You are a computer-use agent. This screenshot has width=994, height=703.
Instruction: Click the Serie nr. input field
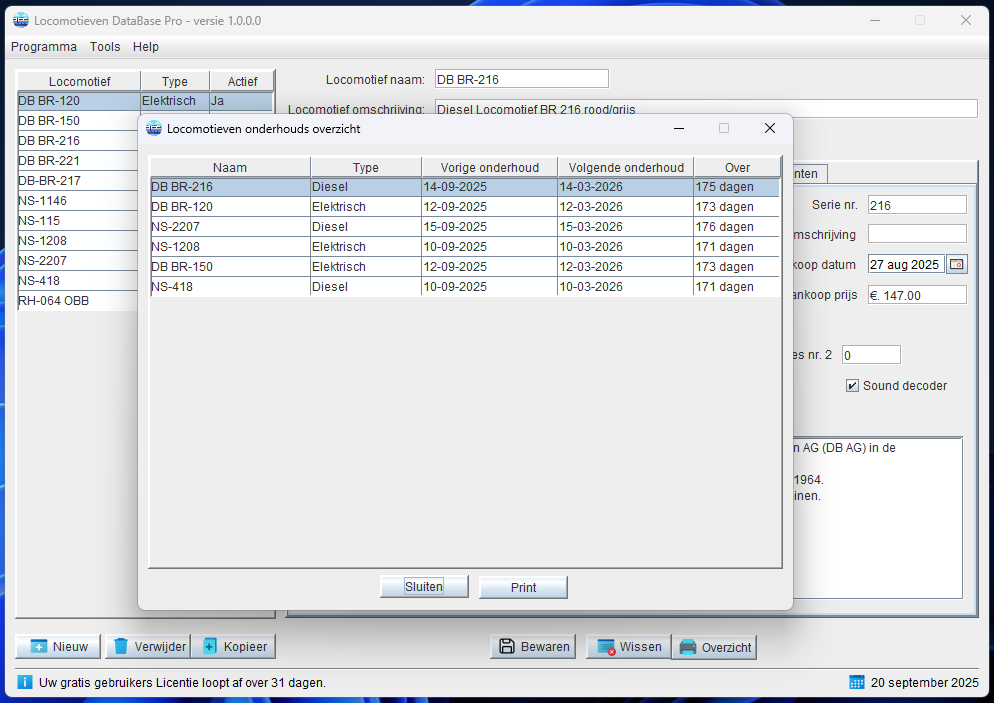click(916, 205)
